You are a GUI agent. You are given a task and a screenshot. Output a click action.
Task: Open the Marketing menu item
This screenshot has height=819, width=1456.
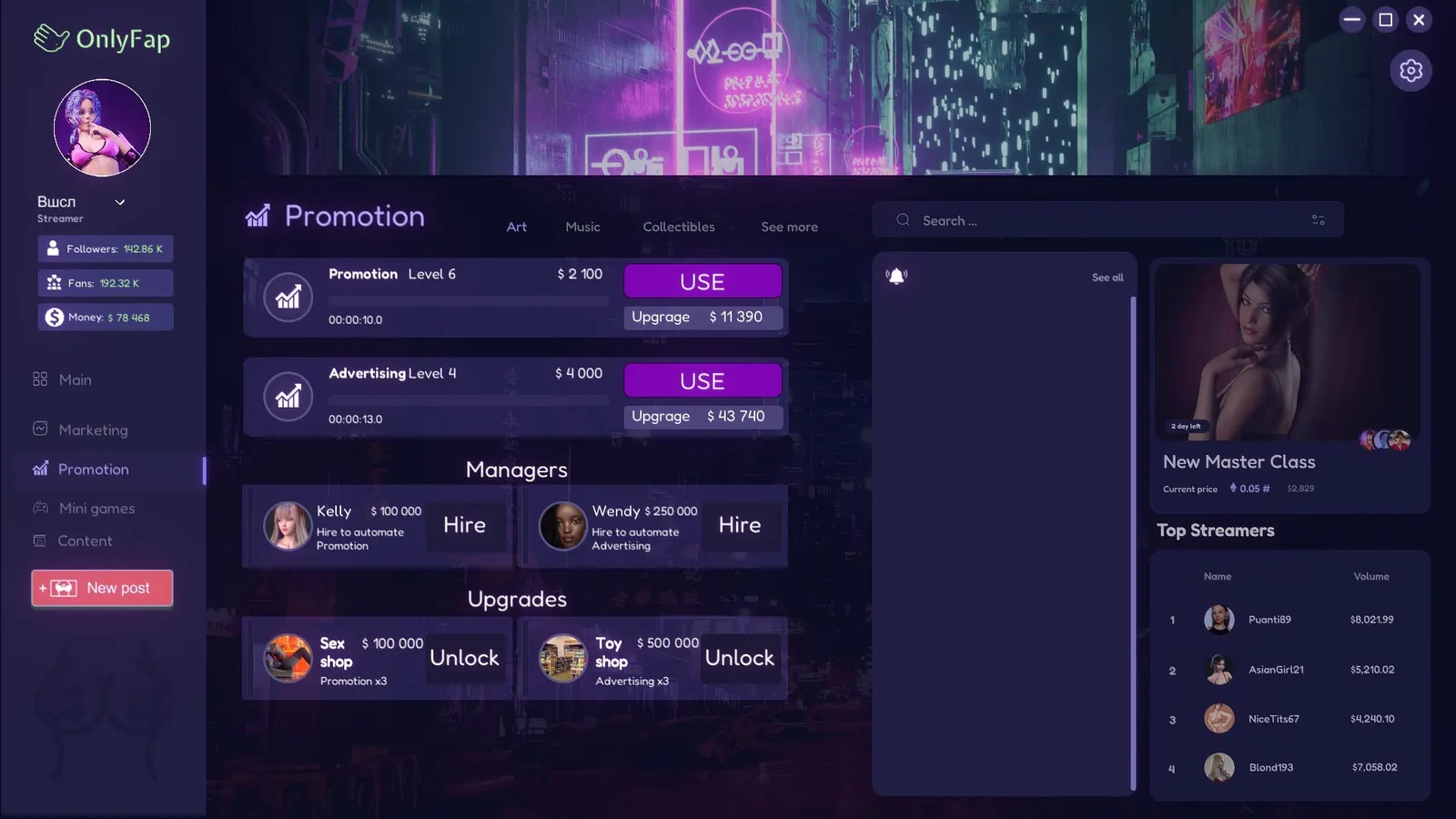coord(93,430)
